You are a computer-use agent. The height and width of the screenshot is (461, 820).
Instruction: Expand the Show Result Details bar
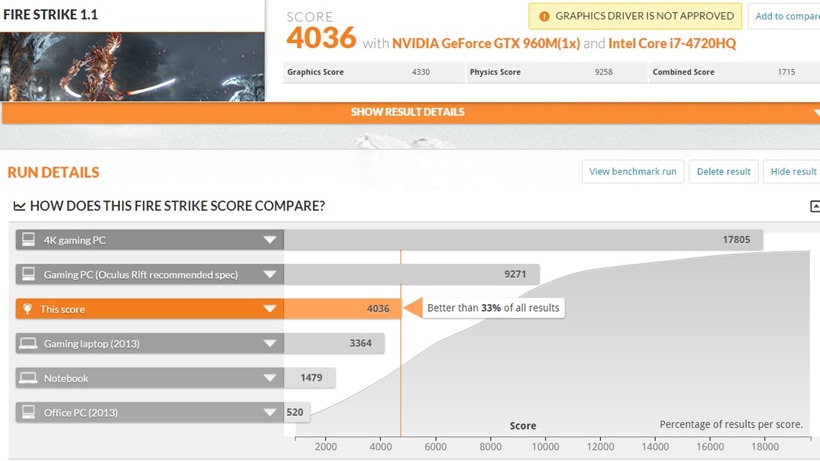click(411, 112)
